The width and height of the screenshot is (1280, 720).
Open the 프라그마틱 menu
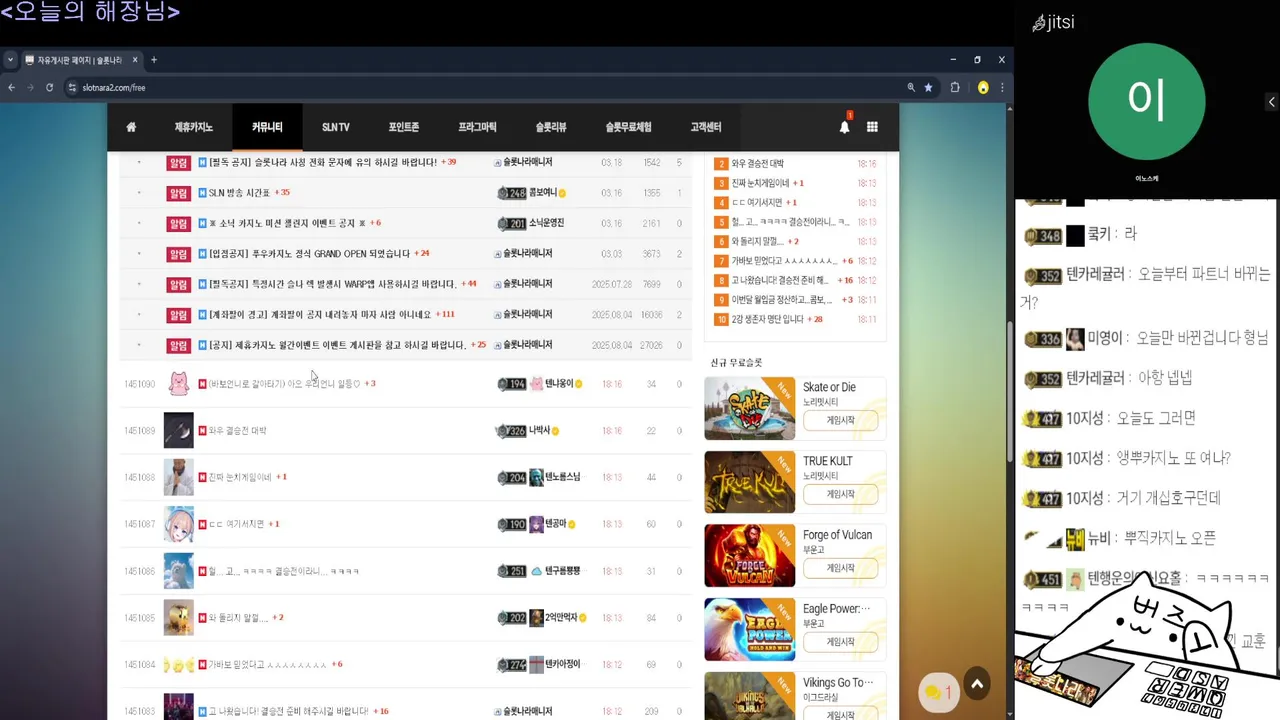(477, 127)
